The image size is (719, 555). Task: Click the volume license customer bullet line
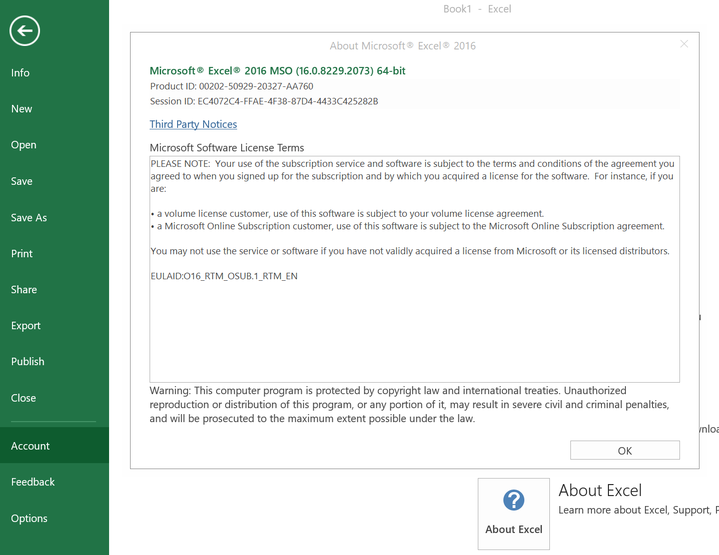[x=347, y=214]
